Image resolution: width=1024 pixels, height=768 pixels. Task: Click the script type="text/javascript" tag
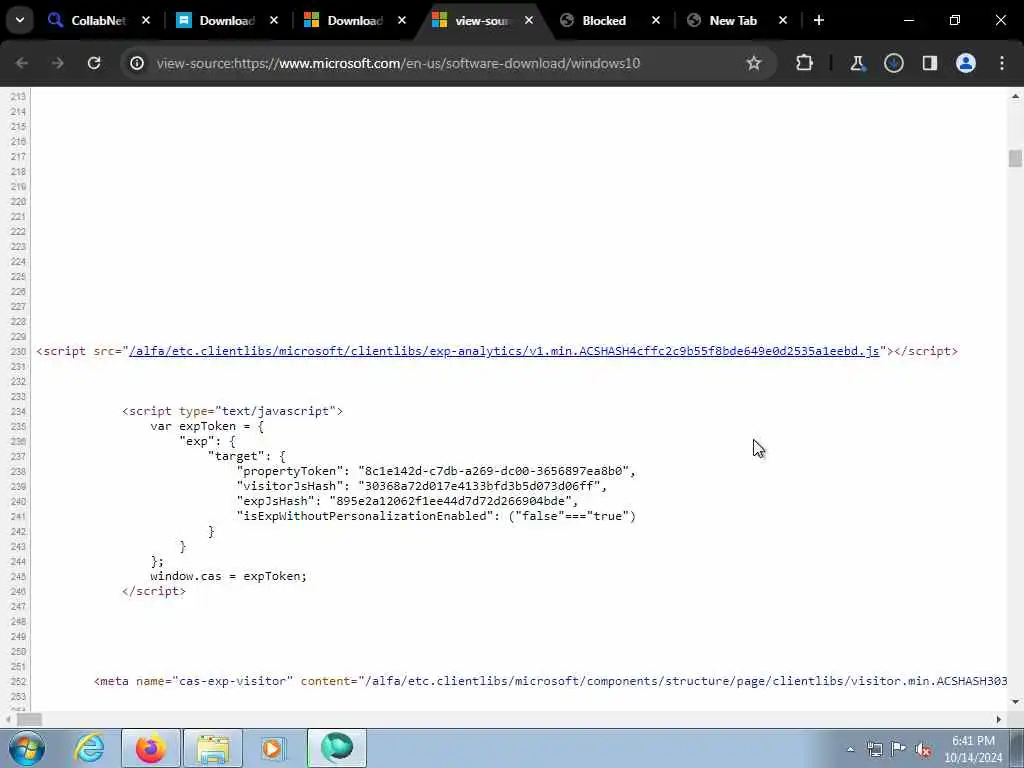pyautogui.click(x=232, y=411)
